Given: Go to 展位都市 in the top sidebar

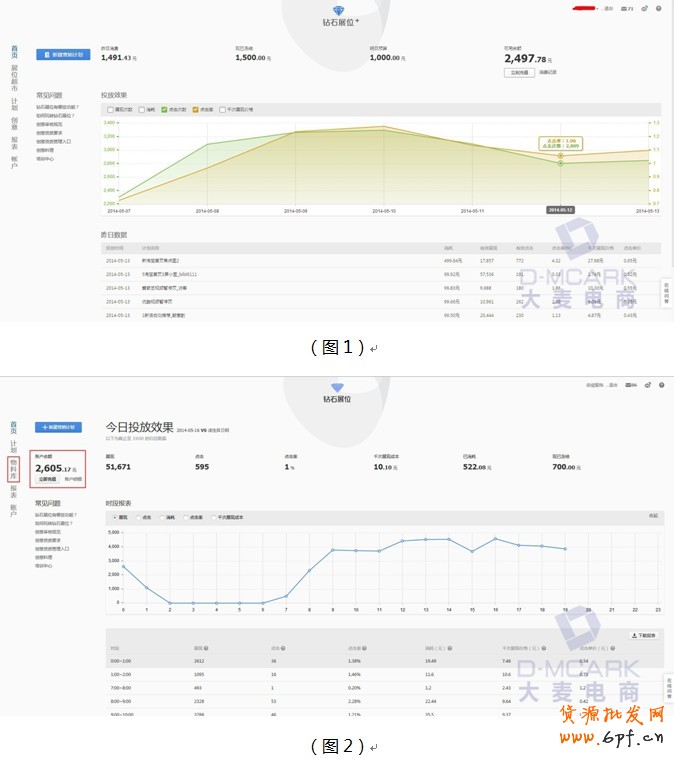Looking at the screenshot, I should coord(13,77).
